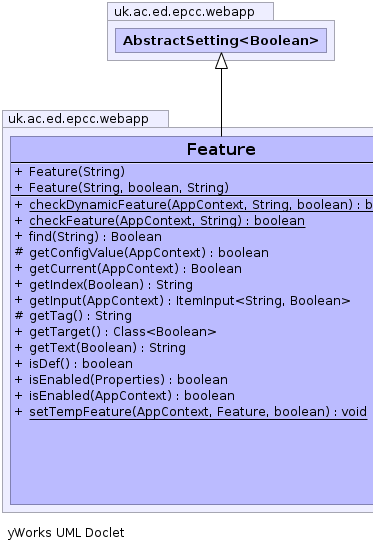
Task: Select the find(String) : Boolean method
Action: [x=95, y=237]
